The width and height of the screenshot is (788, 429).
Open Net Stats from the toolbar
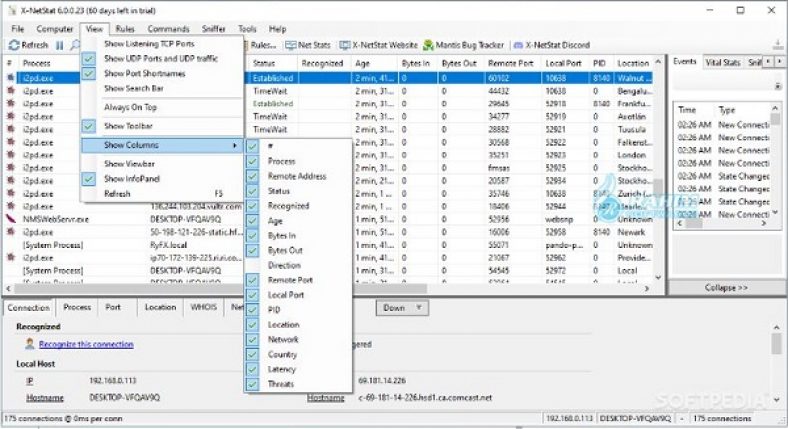tap(308, 45)
